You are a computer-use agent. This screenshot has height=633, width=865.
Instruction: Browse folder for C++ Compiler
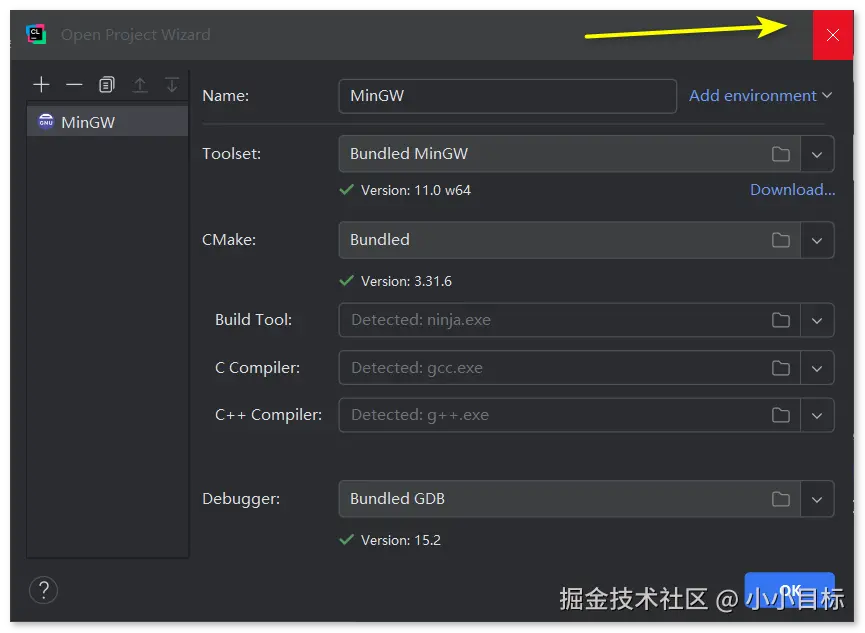[780, 415]
